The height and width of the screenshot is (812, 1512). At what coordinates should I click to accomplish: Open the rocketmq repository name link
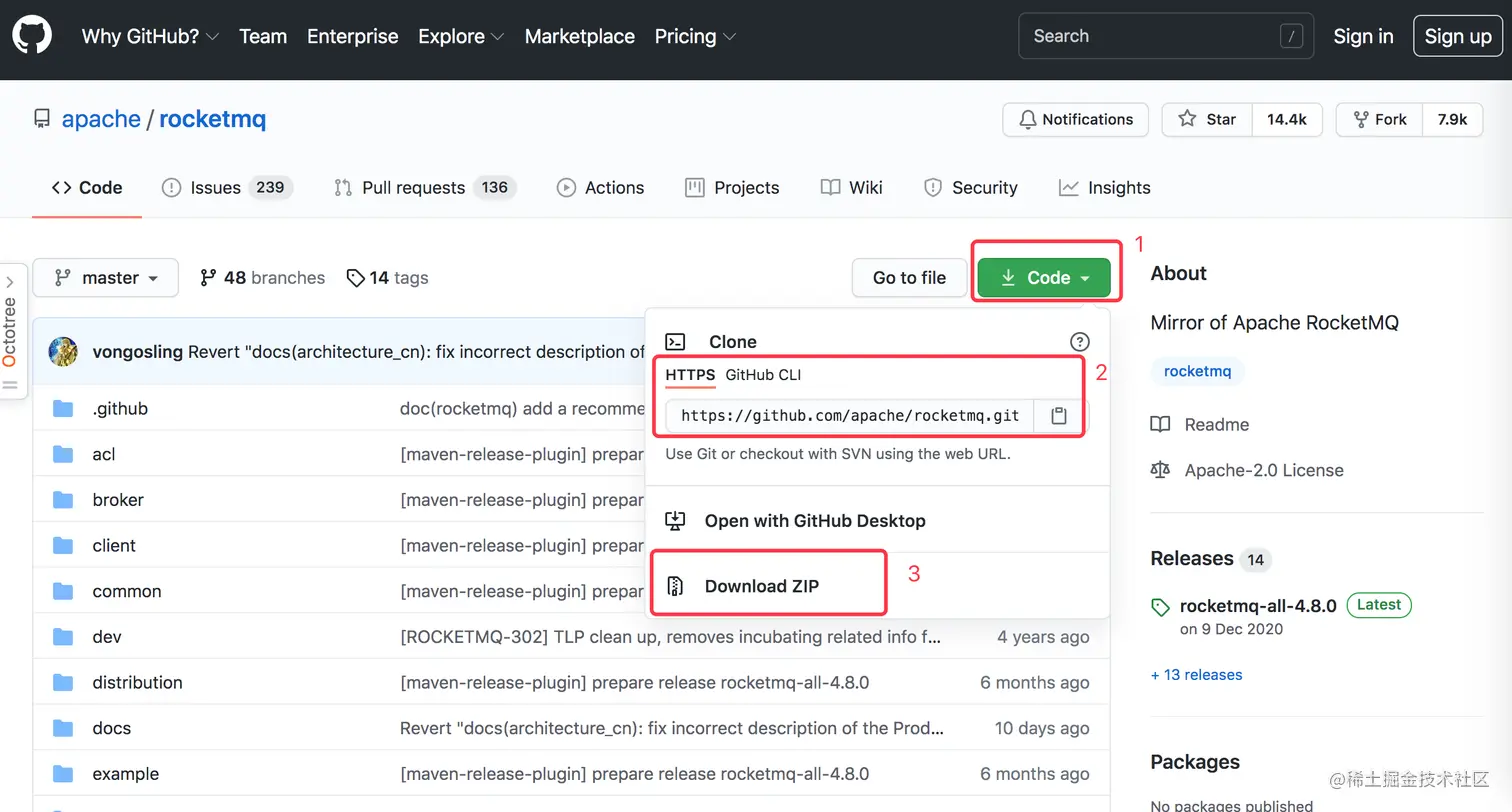click(213, 119)
